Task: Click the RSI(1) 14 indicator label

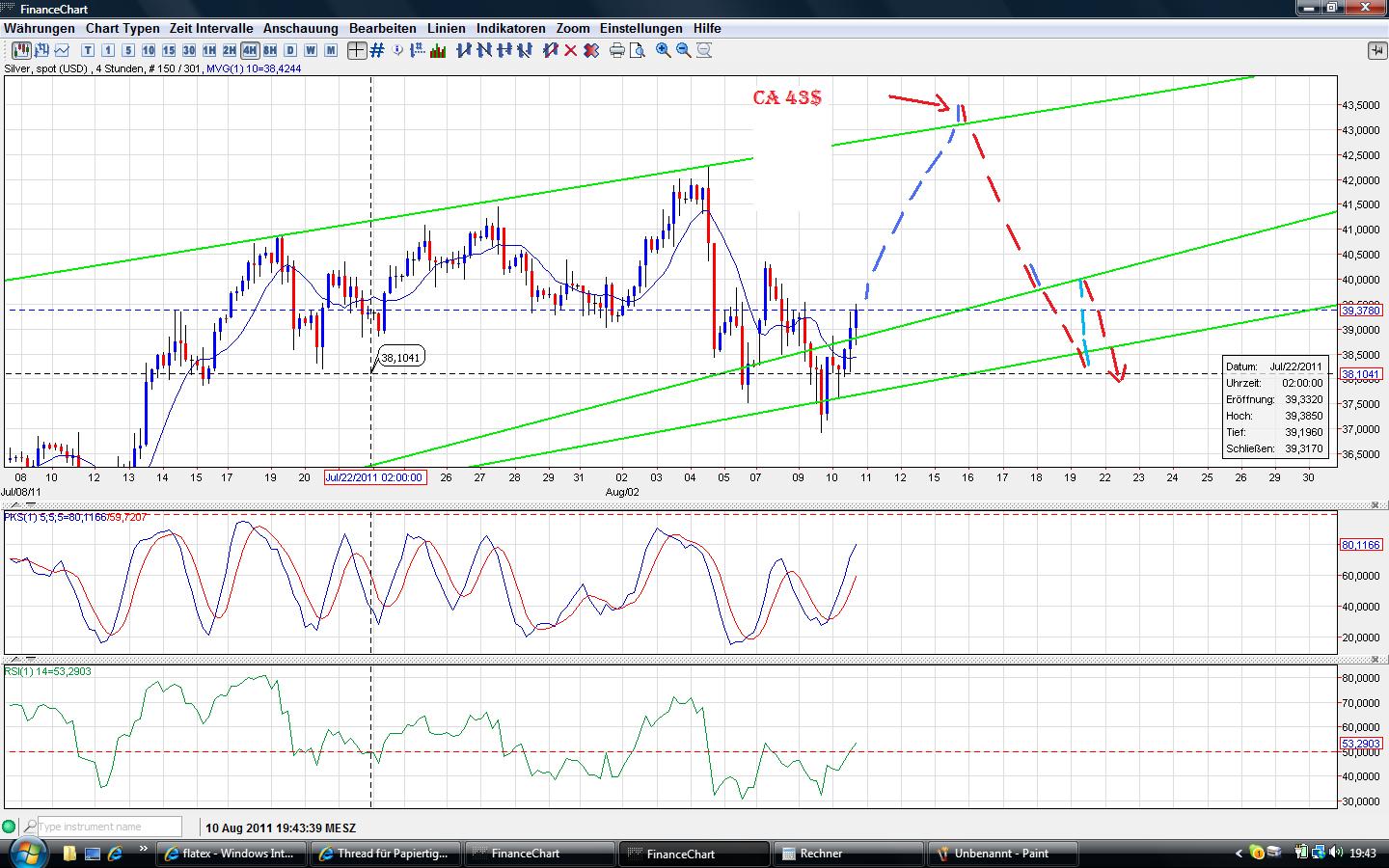Action: pyautogui.click(x=48, y=671)
